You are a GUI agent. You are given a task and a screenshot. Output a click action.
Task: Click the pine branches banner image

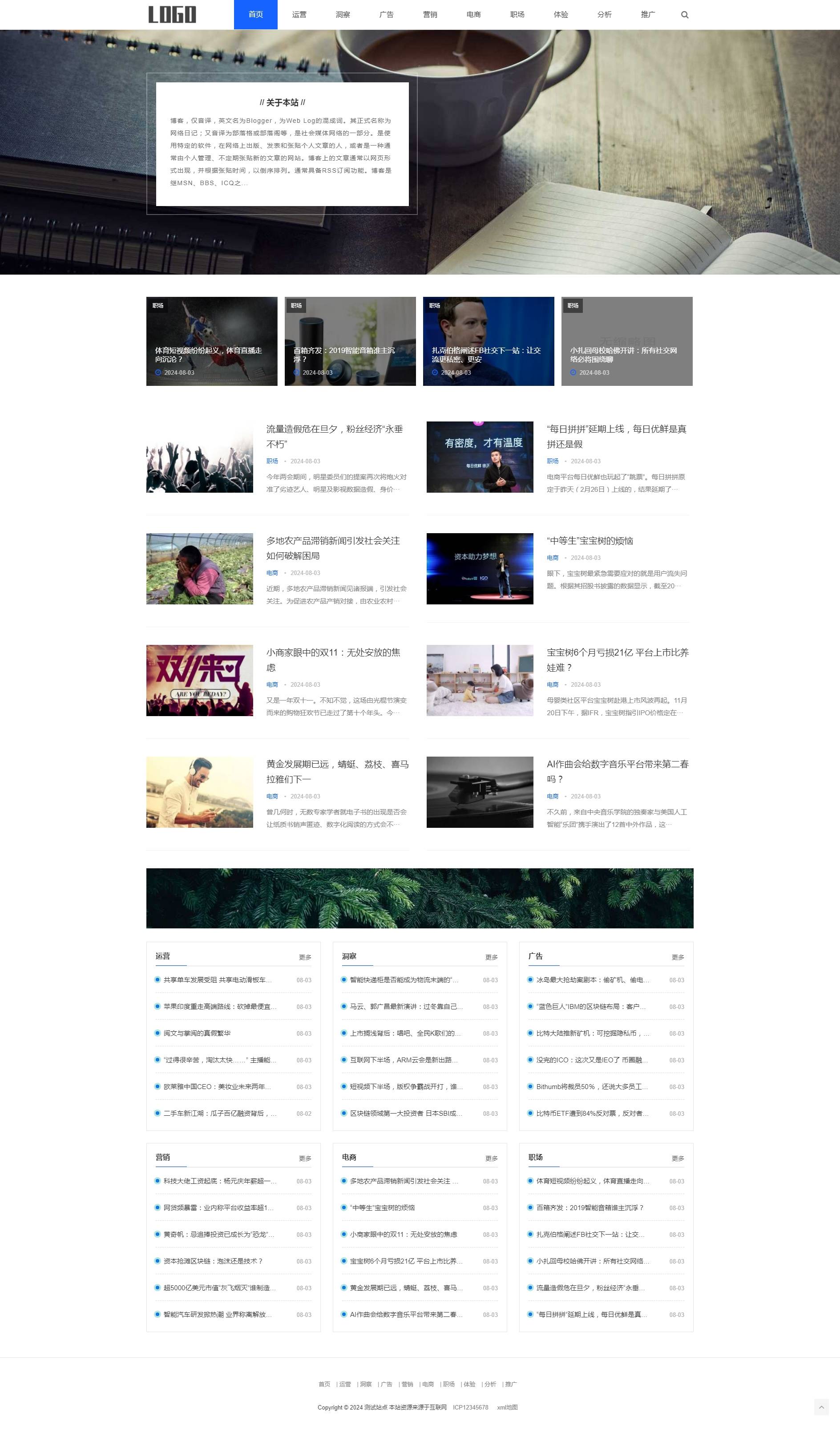click(x=420, y=898)
